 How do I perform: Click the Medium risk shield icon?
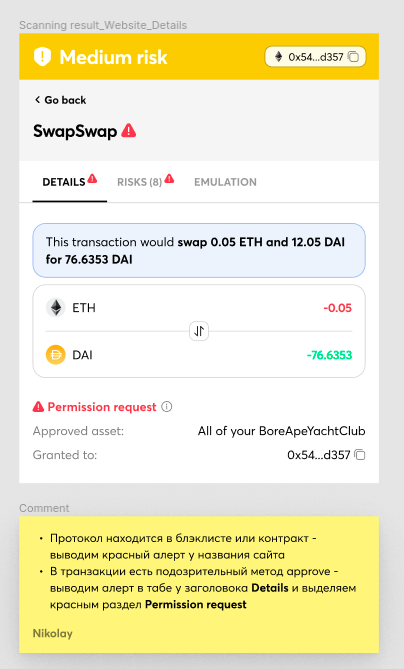[x=42, y=57]
